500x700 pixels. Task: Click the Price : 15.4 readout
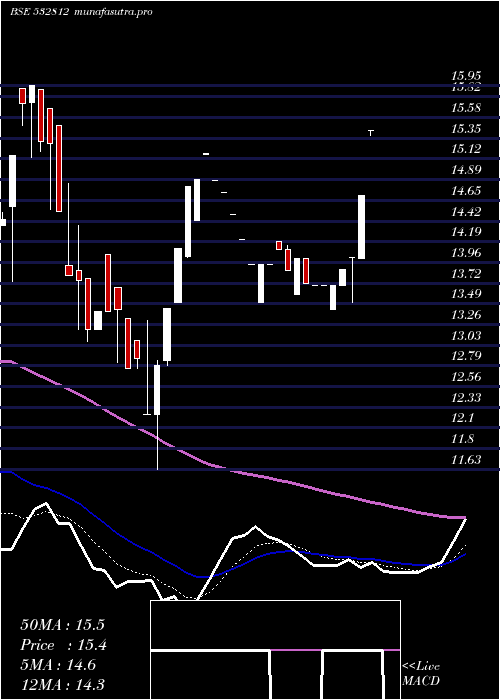tap(62, 645)
